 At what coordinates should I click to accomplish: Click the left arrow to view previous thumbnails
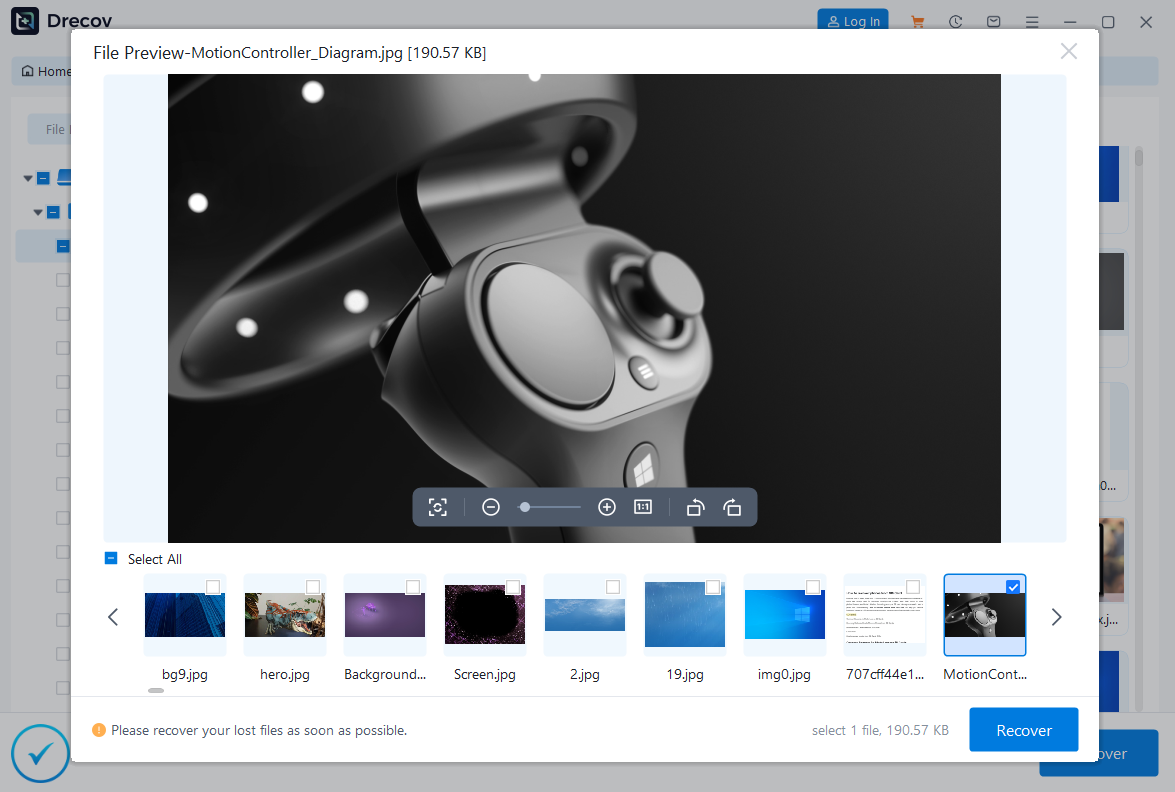coord(113,617)
